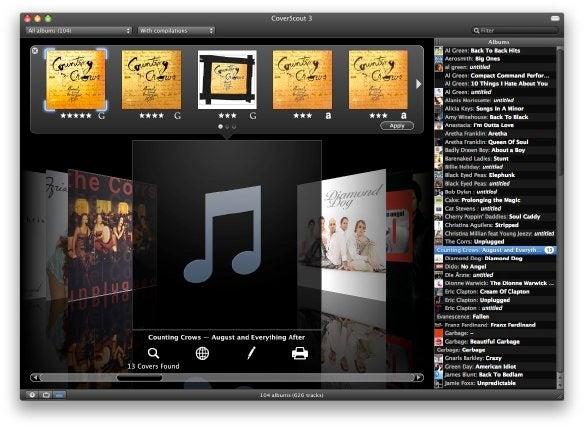Screen dimensions: 584x428
Task: Select album James Blunt: Back To Bedlam
Action: click(x=495, y=375)
